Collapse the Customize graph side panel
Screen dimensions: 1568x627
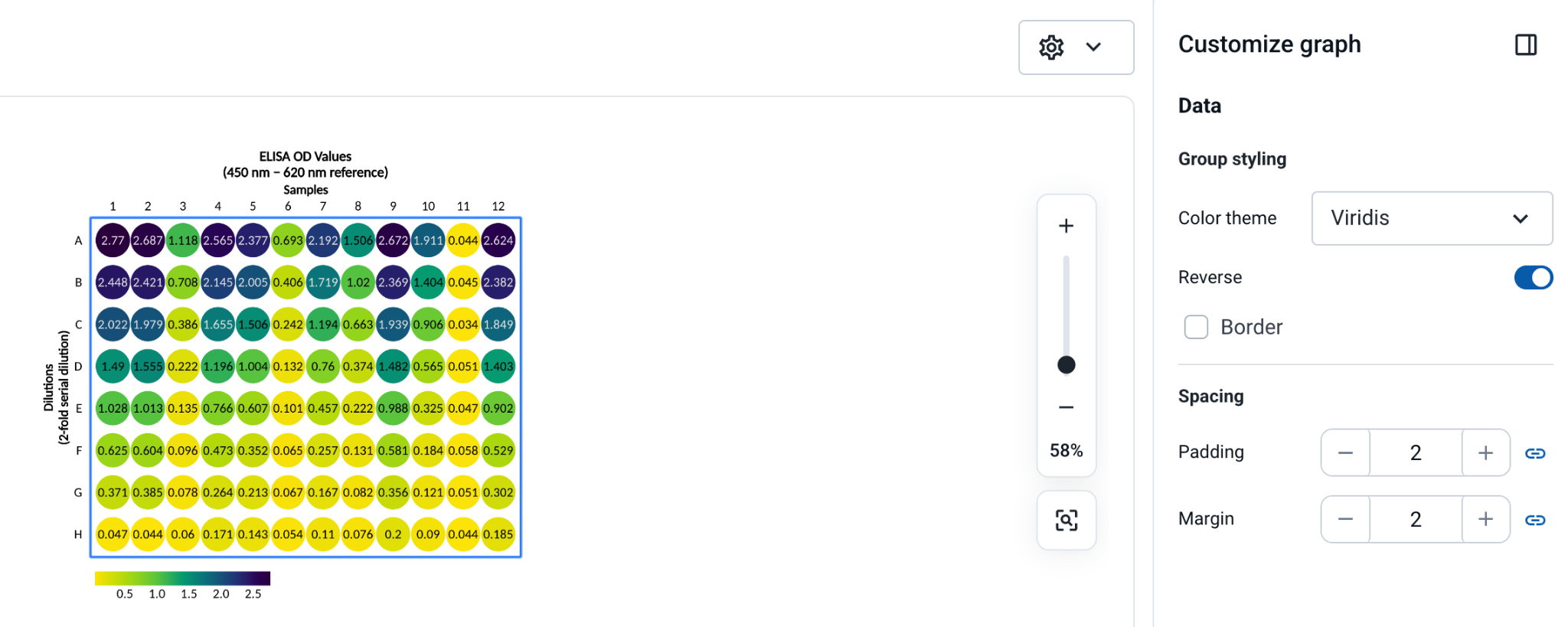click(x=1525, y=44)
